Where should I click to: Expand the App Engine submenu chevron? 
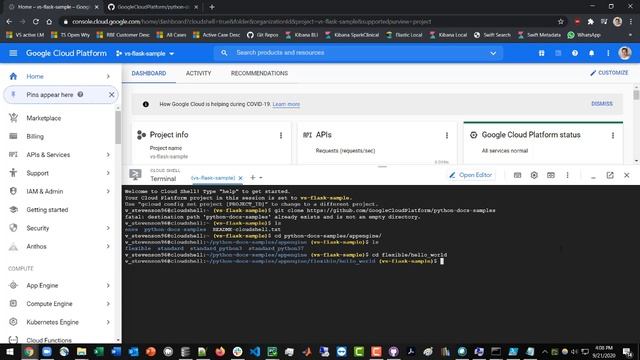(x=108, y=285)
